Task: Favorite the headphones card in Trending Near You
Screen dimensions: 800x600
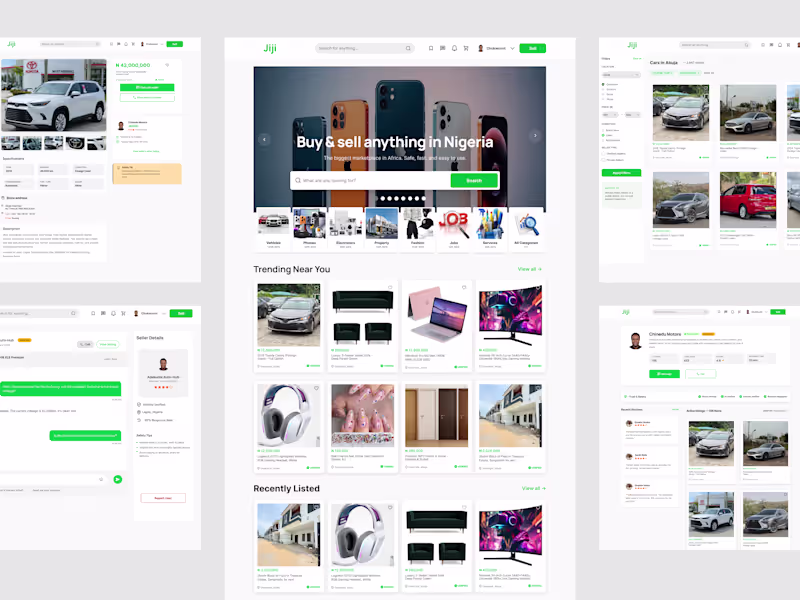Action: pos(316,388)
